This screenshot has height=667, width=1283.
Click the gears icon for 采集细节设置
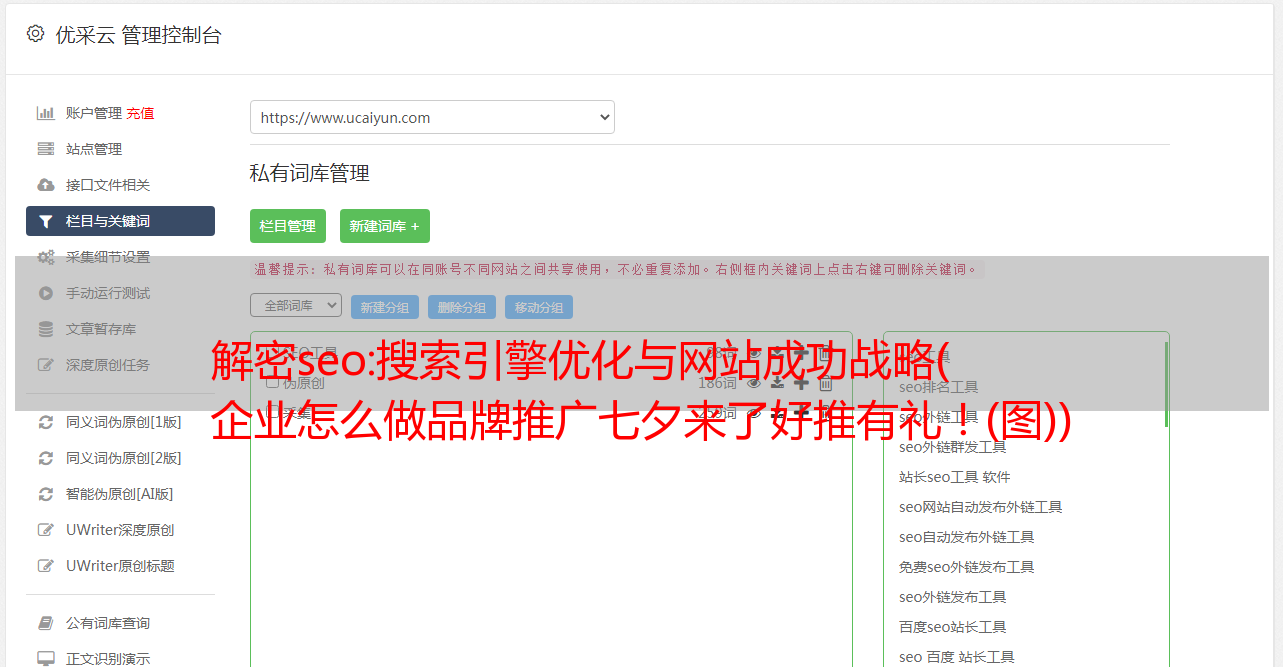coord(46,257)
